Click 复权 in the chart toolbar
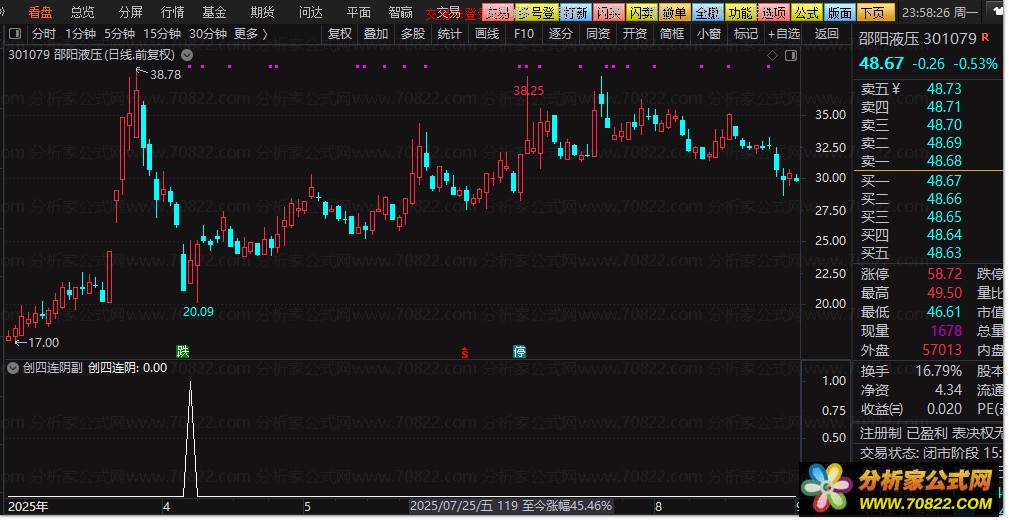Image resolution: width=1009 pixels, height=520 pixels. point(340,33)
